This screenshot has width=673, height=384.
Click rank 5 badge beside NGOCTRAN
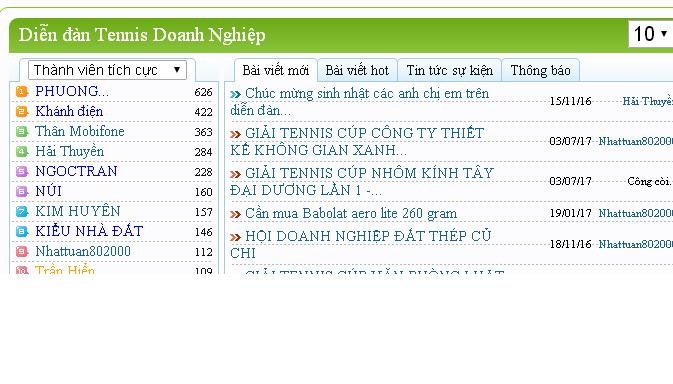22,172
